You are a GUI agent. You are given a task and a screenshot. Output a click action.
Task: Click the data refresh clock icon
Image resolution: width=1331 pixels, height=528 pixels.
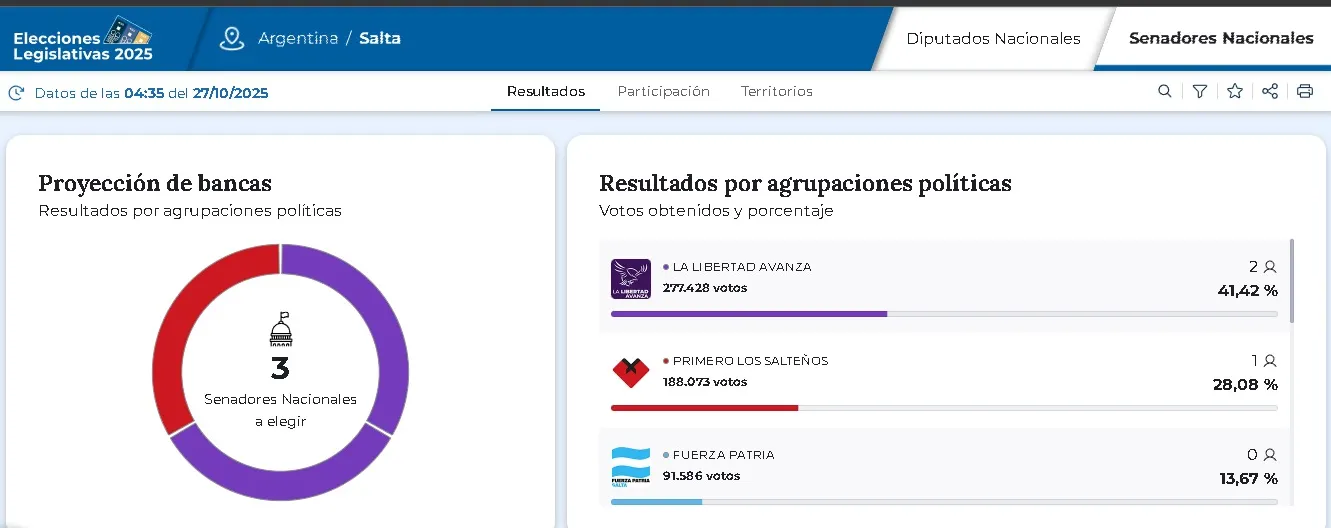(x=16, y=93)
